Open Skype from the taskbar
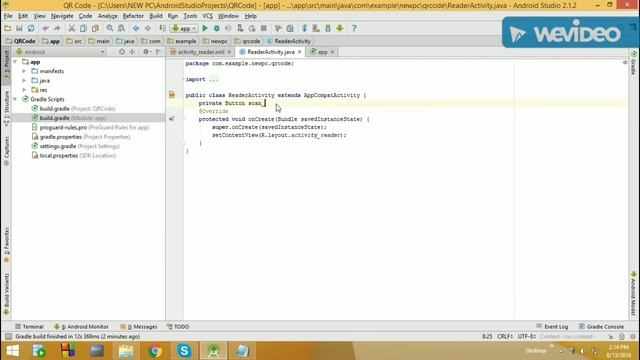Image resolution: width=640 pixels, height=360 pixels. (x=184, y=351)
